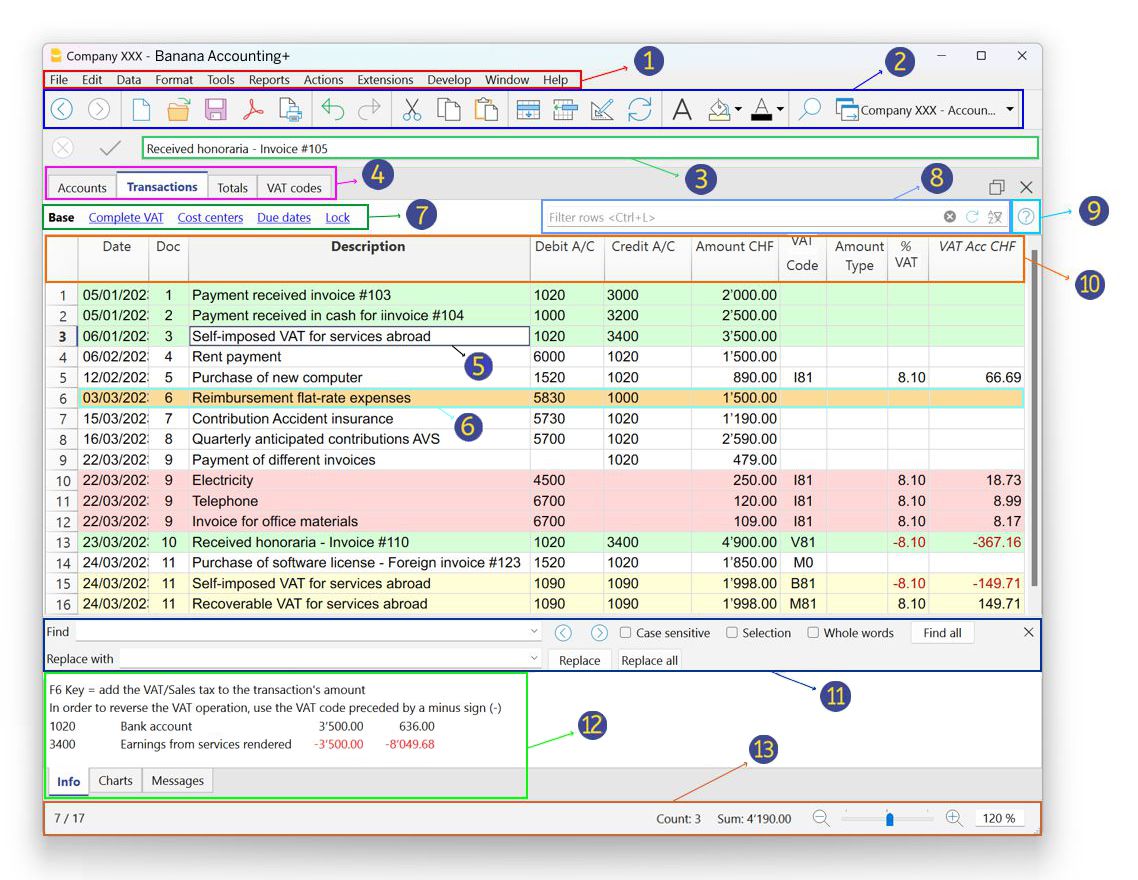Check the Whole words option
This screenshot has height=880, width=1138.
813,633
